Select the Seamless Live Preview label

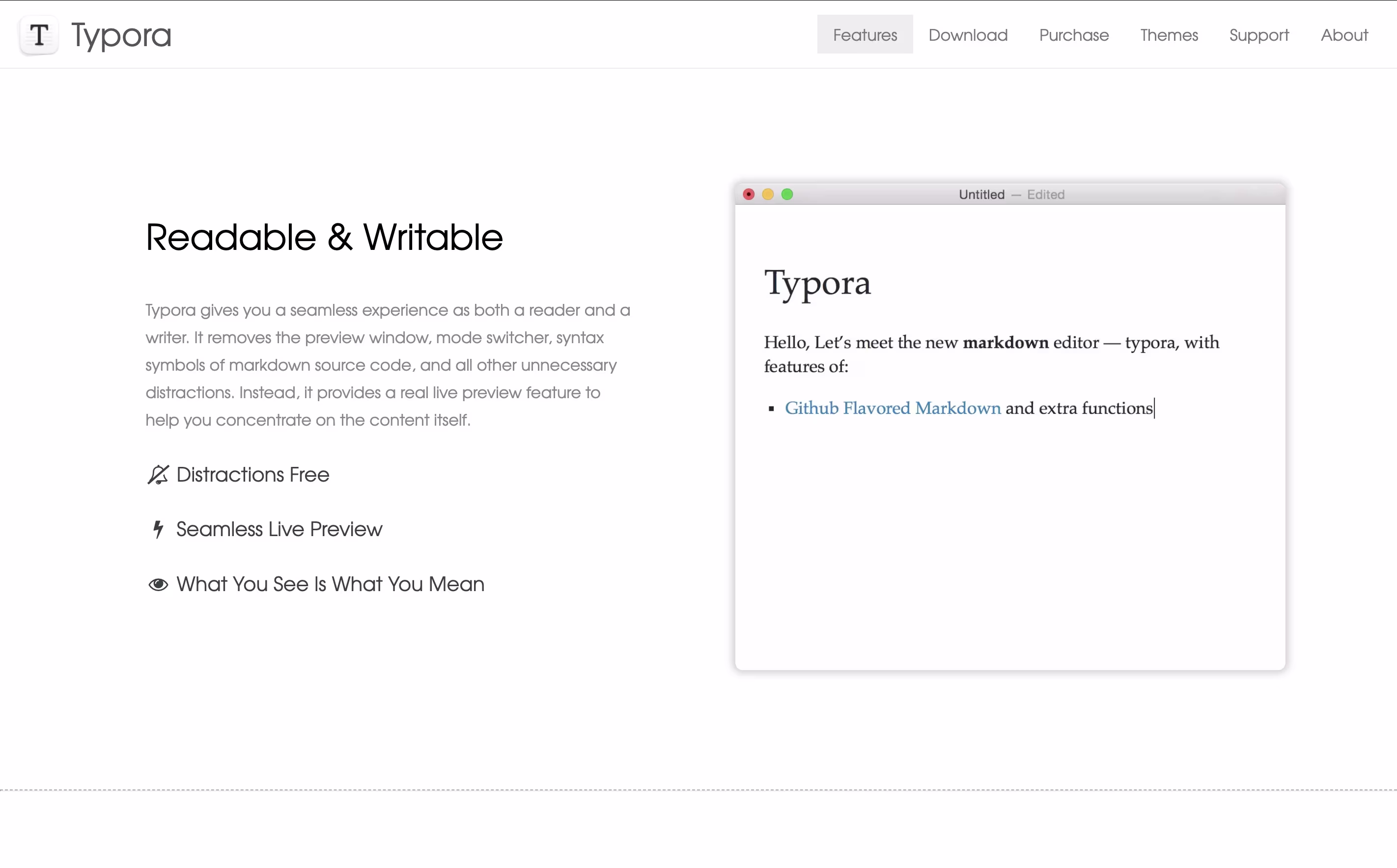[279, 529]
